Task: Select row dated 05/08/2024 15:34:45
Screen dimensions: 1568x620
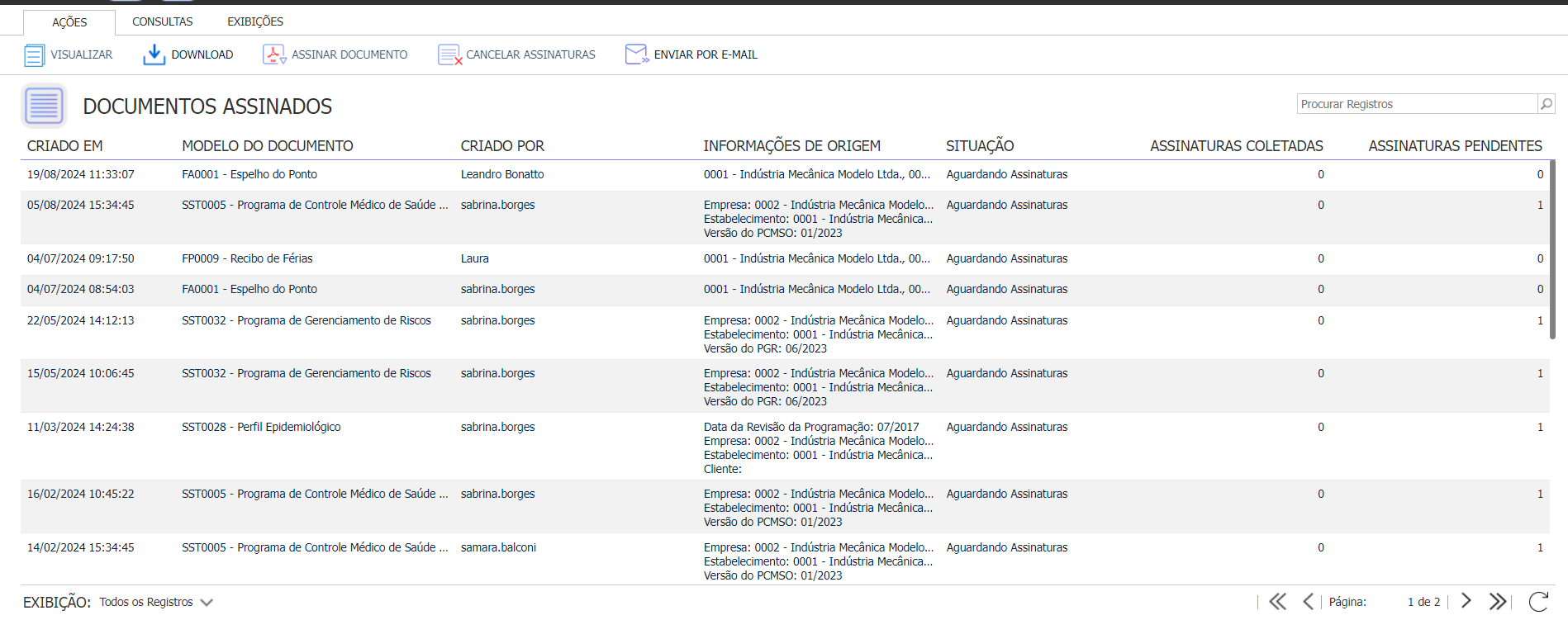Action: [x=785, y=218]
